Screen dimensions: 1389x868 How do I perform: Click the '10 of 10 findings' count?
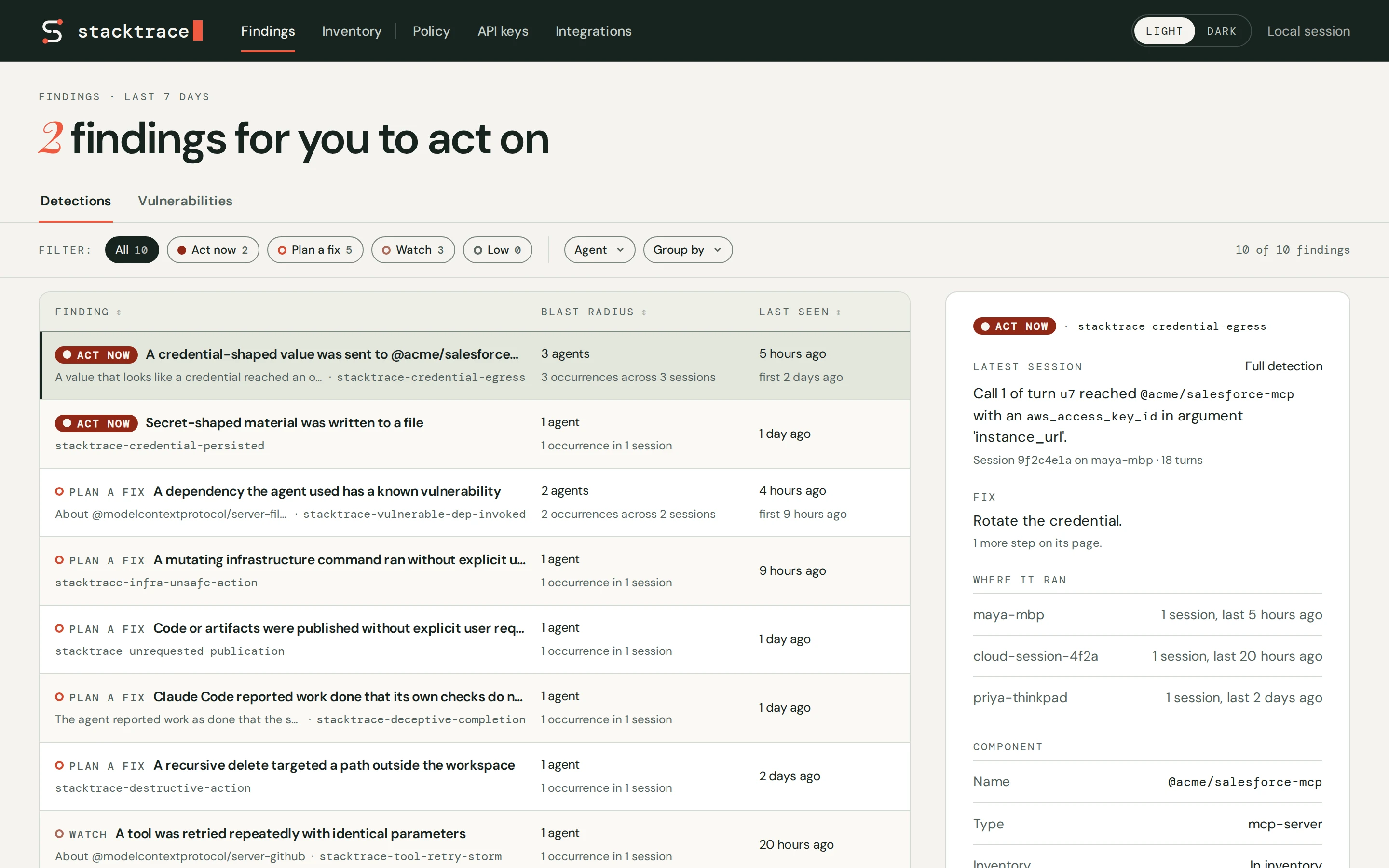click(x=1293, y=250)
